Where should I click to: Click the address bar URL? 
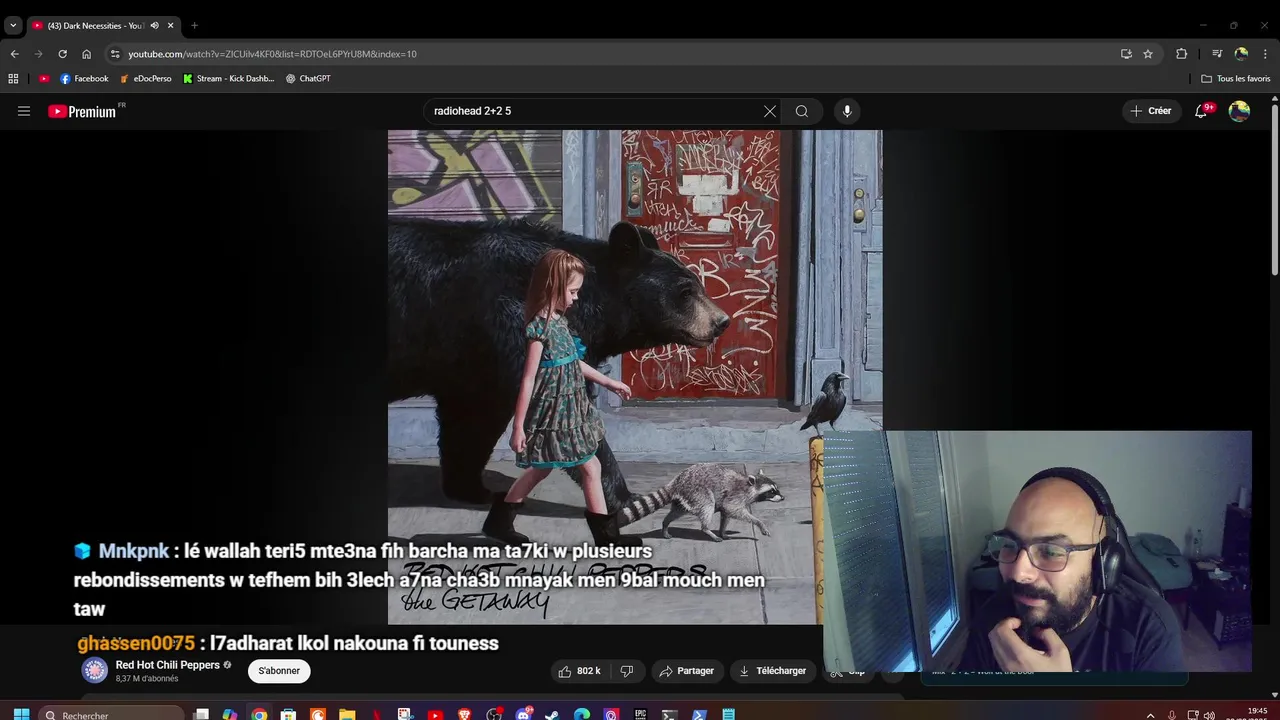272,54
